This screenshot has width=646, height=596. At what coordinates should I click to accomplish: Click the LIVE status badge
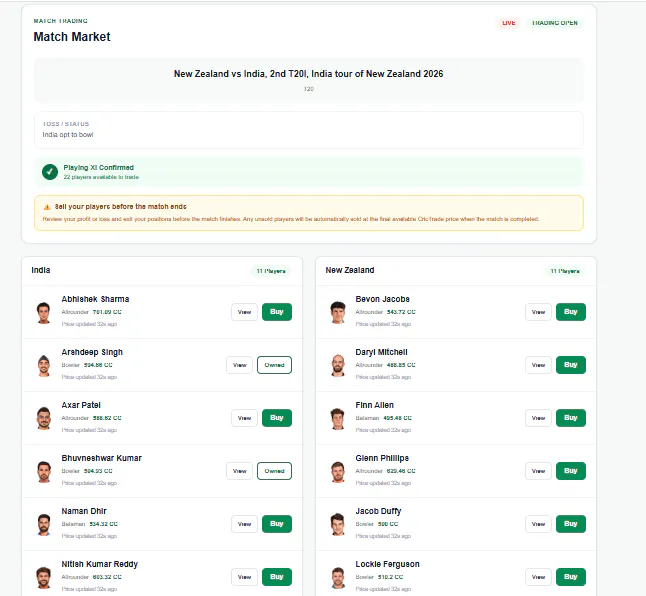(509, 23)
